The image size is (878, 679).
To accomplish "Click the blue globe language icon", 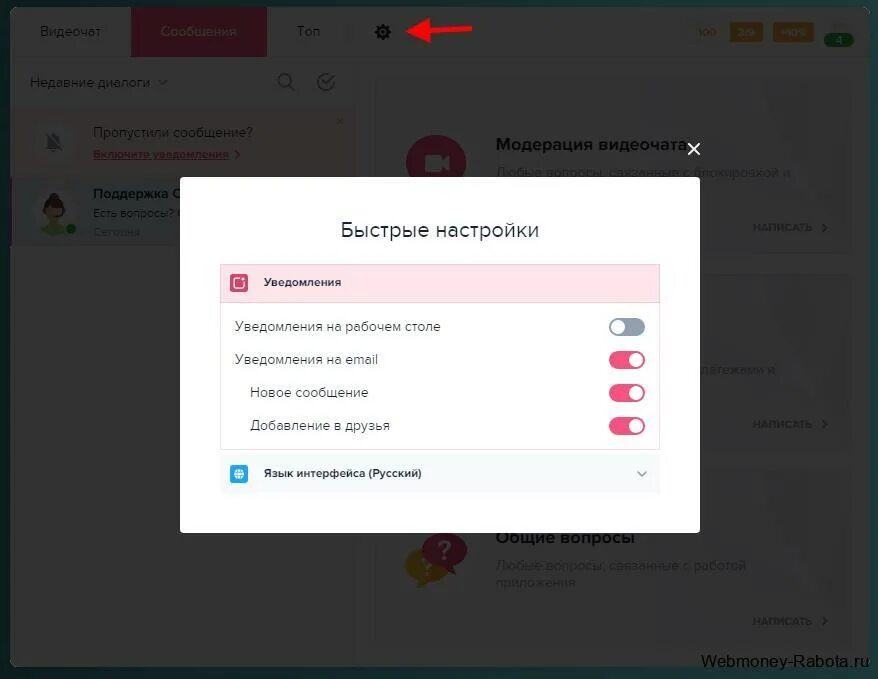I will point(239,474).
